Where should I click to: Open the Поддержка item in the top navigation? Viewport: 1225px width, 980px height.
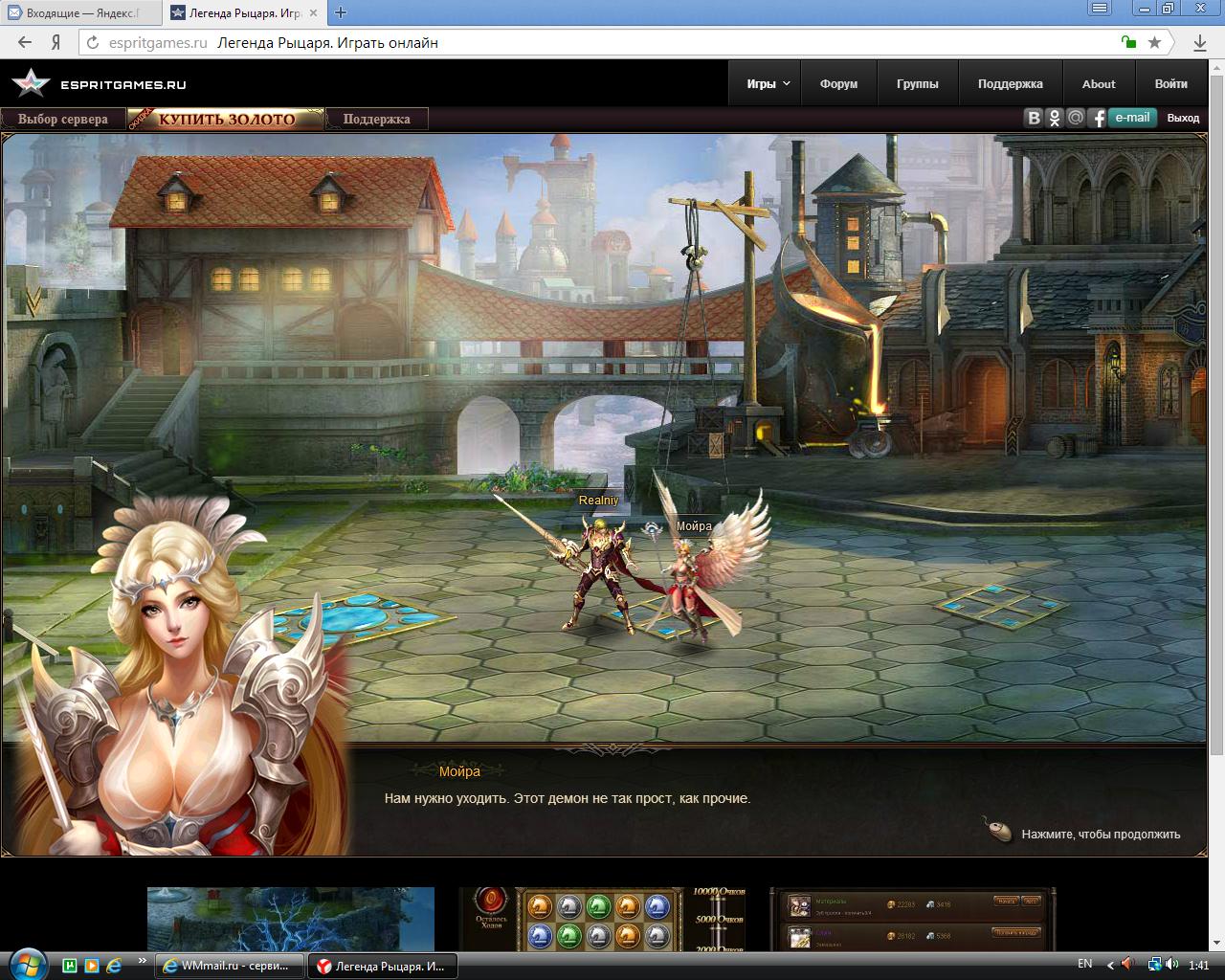coord(1010,83)
